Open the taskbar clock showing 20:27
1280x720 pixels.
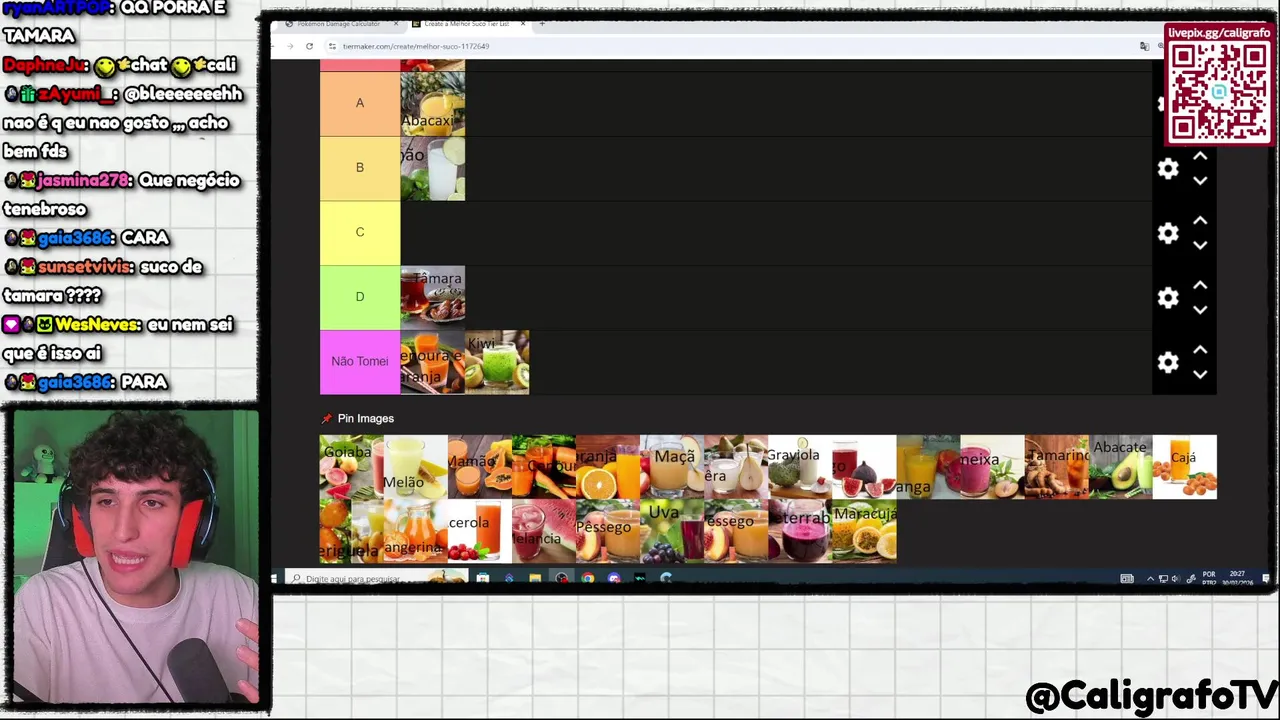click(x=1237, y=578)
